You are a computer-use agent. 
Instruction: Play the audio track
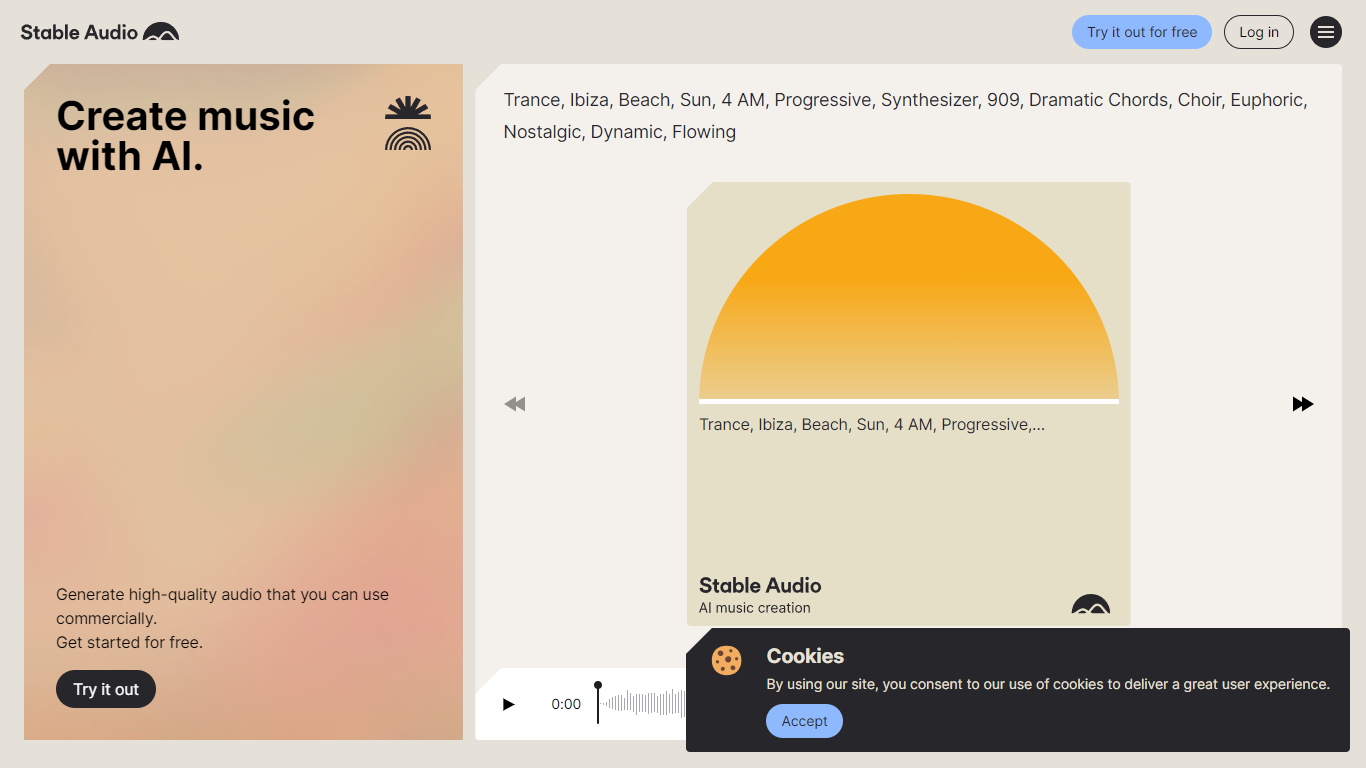(508, 704)
